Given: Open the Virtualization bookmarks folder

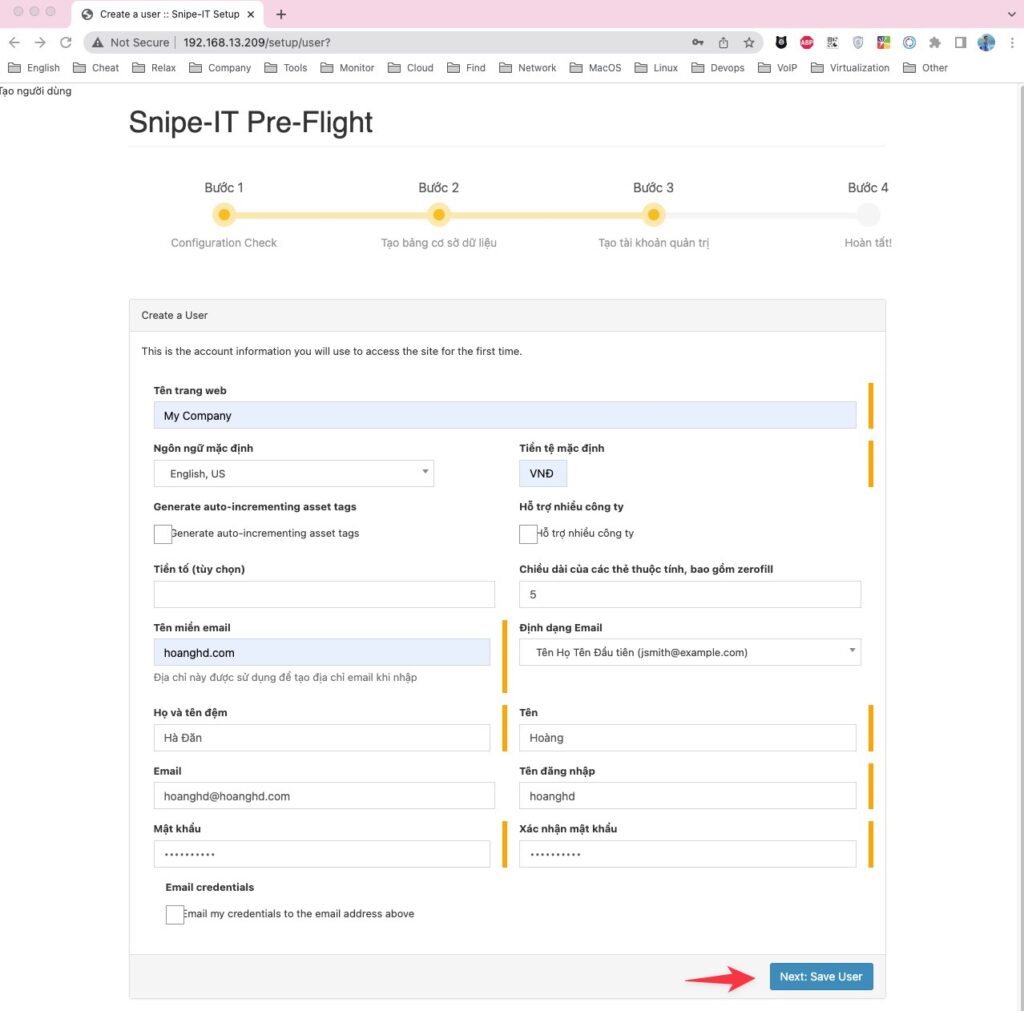Looking at the screenshot, I should tap(850, 68).
